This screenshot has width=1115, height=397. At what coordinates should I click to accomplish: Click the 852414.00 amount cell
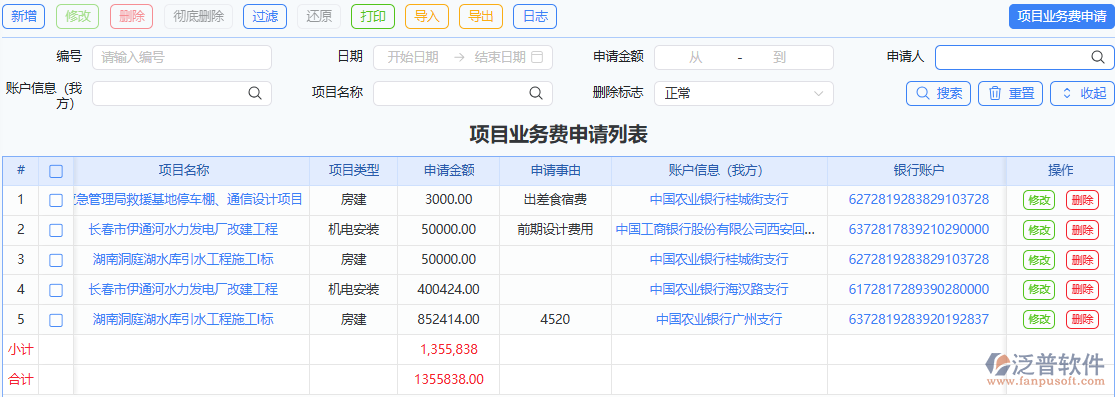click(x=449, y=319)
